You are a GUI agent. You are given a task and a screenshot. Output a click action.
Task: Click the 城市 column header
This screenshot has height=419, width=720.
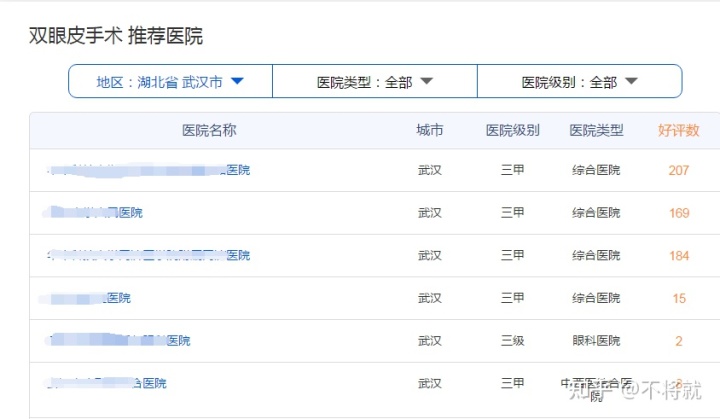(x=430, y=131)
